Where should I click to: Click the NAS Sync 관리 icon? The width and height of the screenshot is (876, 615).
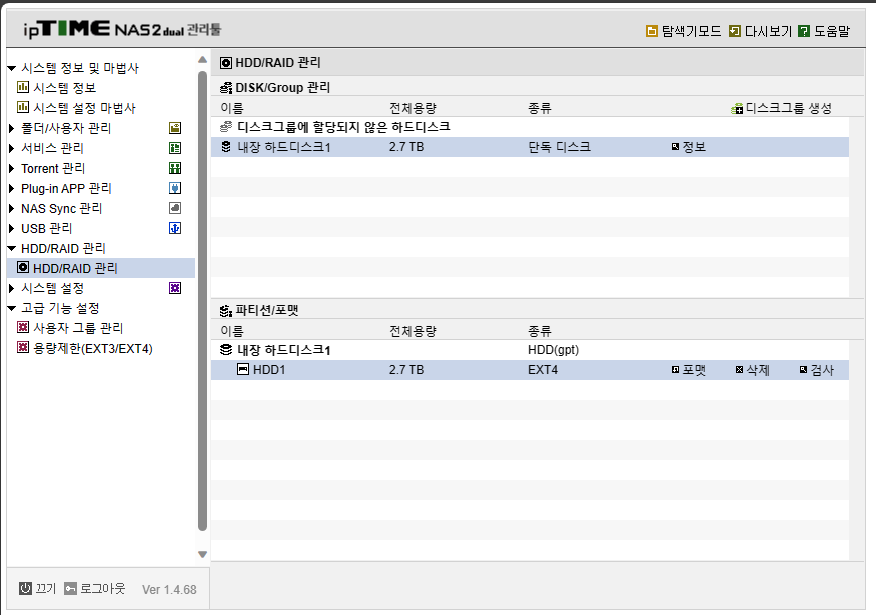pyautogui.click(x=175, y=208)
